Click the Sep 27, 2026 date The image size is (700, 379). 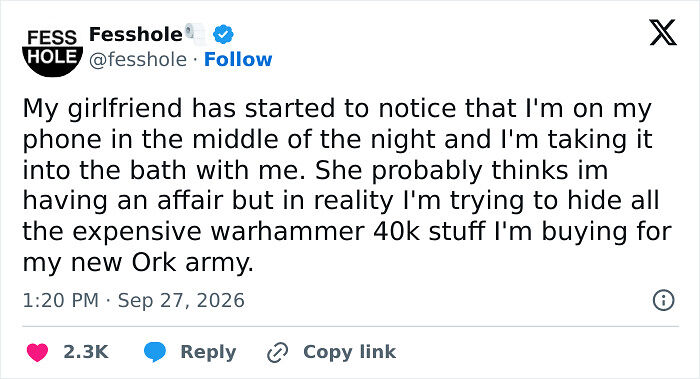point(181,300)
